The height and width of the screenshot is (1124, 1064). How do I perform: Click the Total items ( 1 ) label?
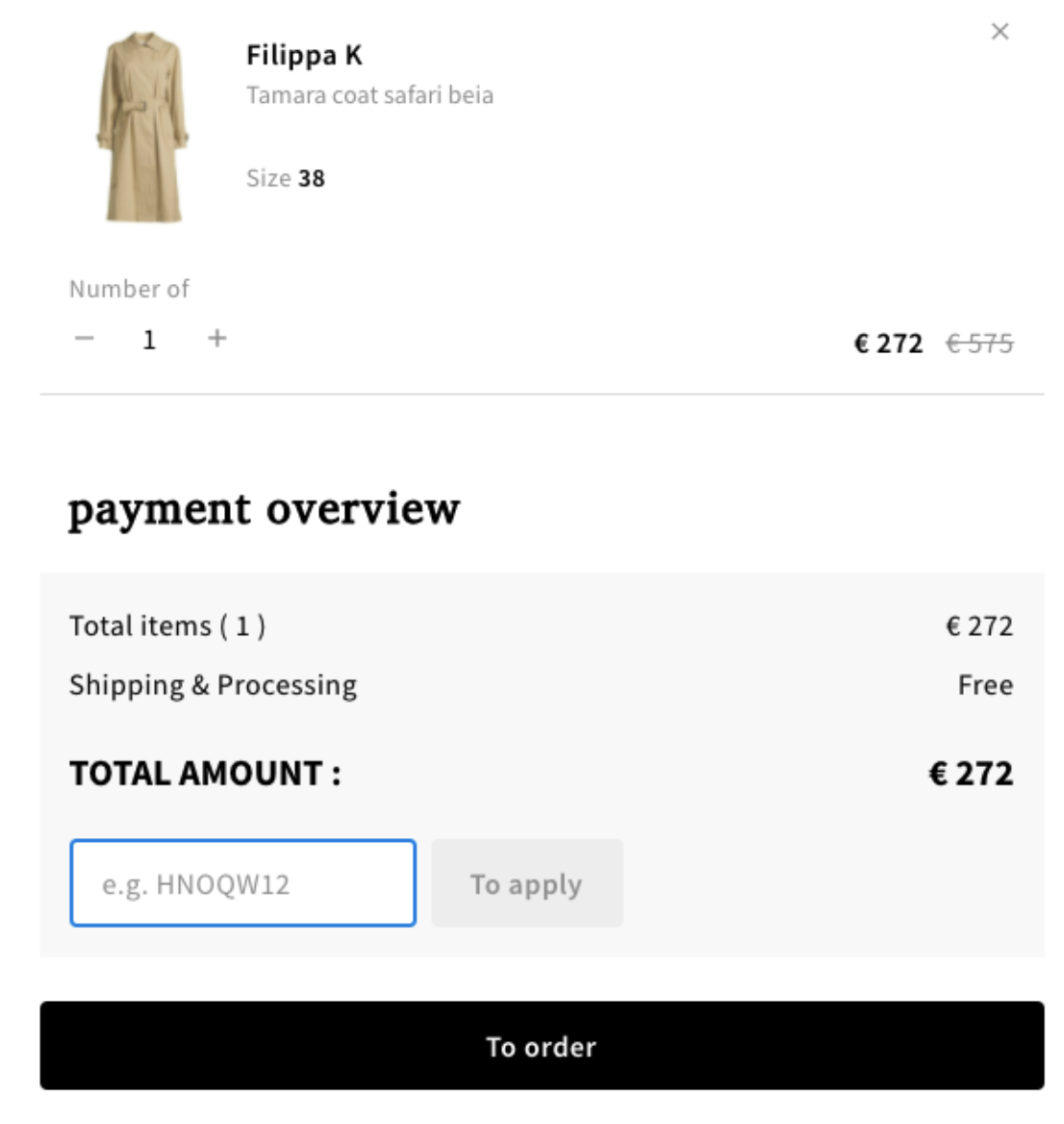167,626
